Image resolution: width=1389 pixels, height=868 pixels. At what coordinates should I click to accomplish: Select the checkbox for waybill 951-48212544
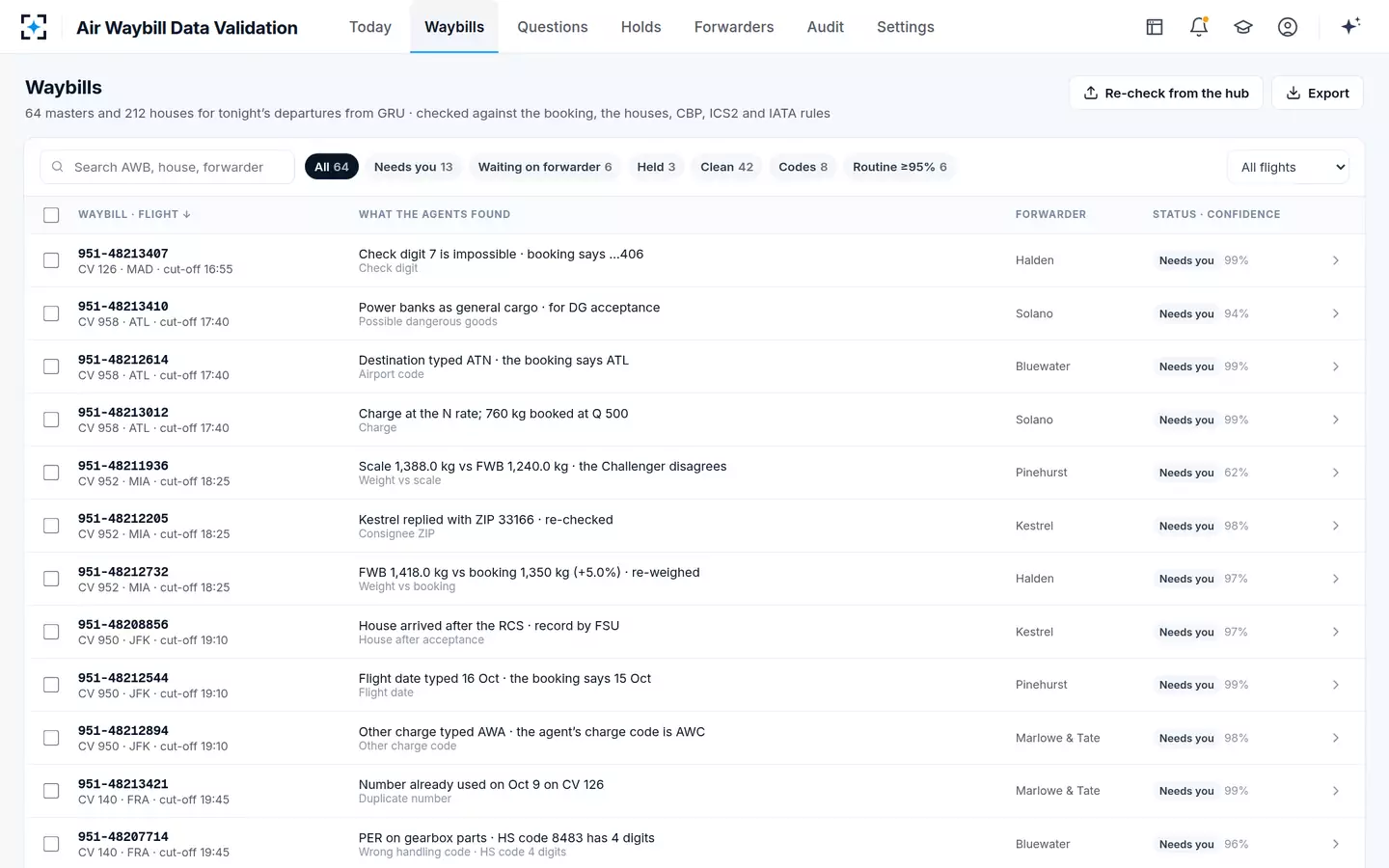click(x=51, y=685)
